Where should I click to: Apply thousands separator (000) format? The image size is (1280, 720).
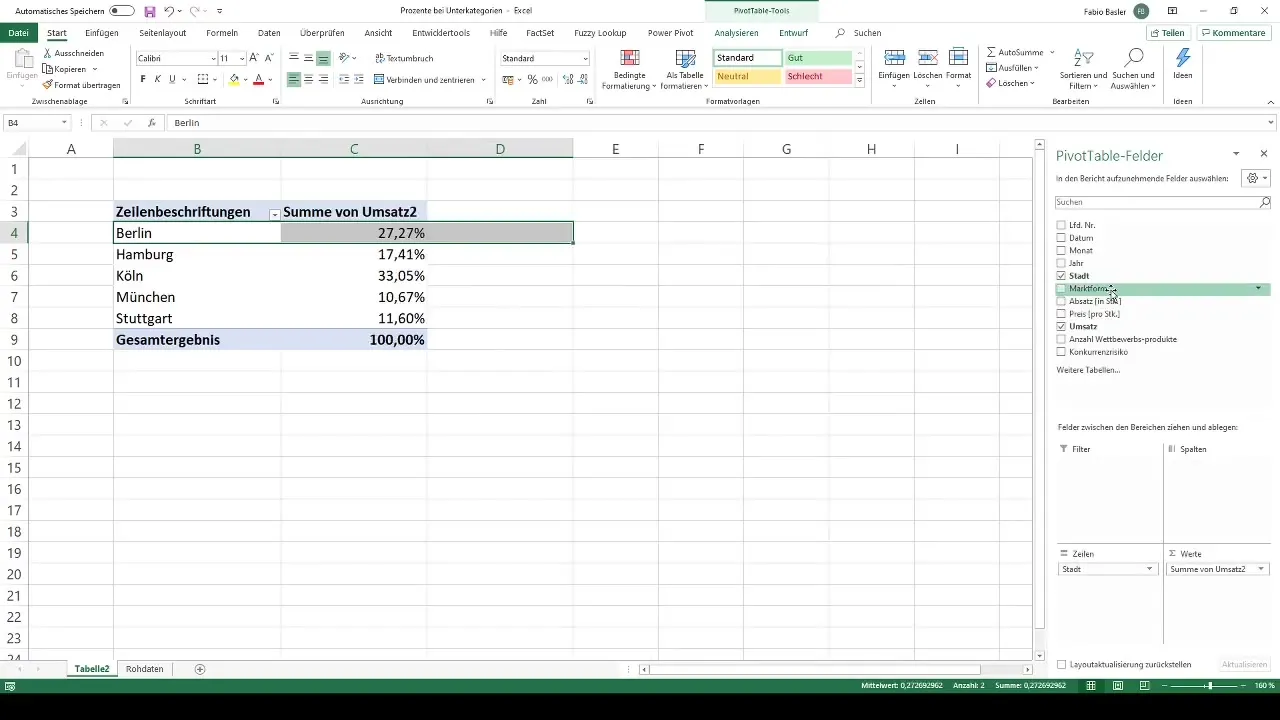click(x=547, y=79)
